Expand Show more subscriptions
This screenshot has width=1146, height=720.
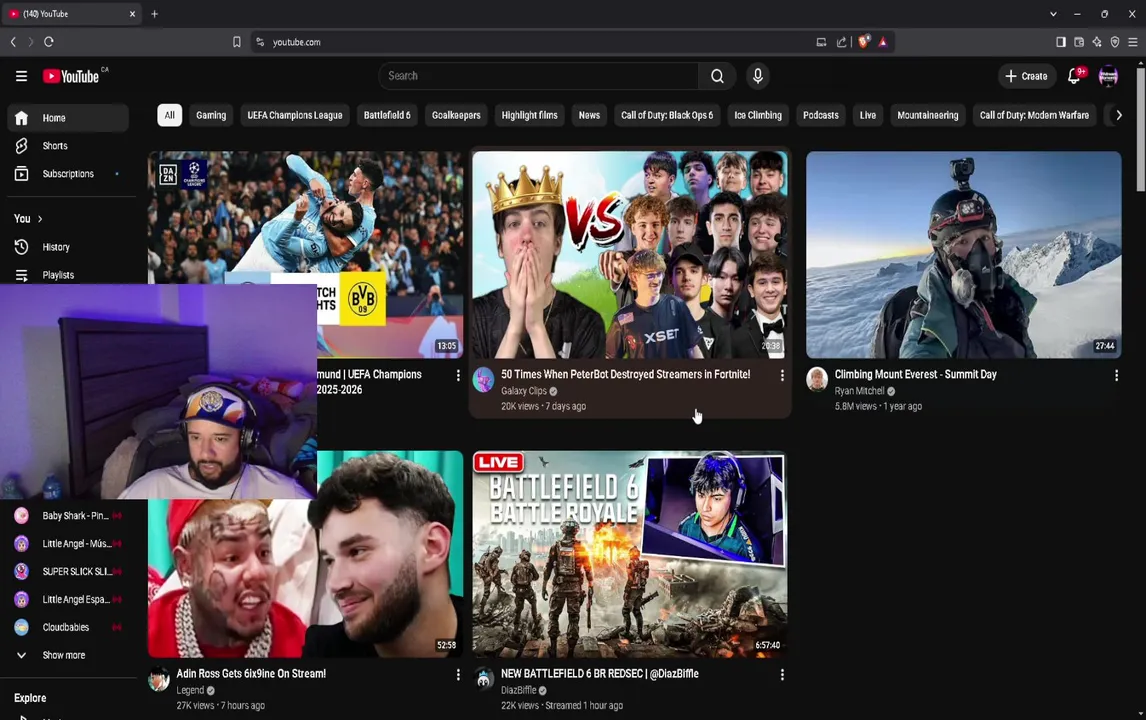[x=68, y=655]
